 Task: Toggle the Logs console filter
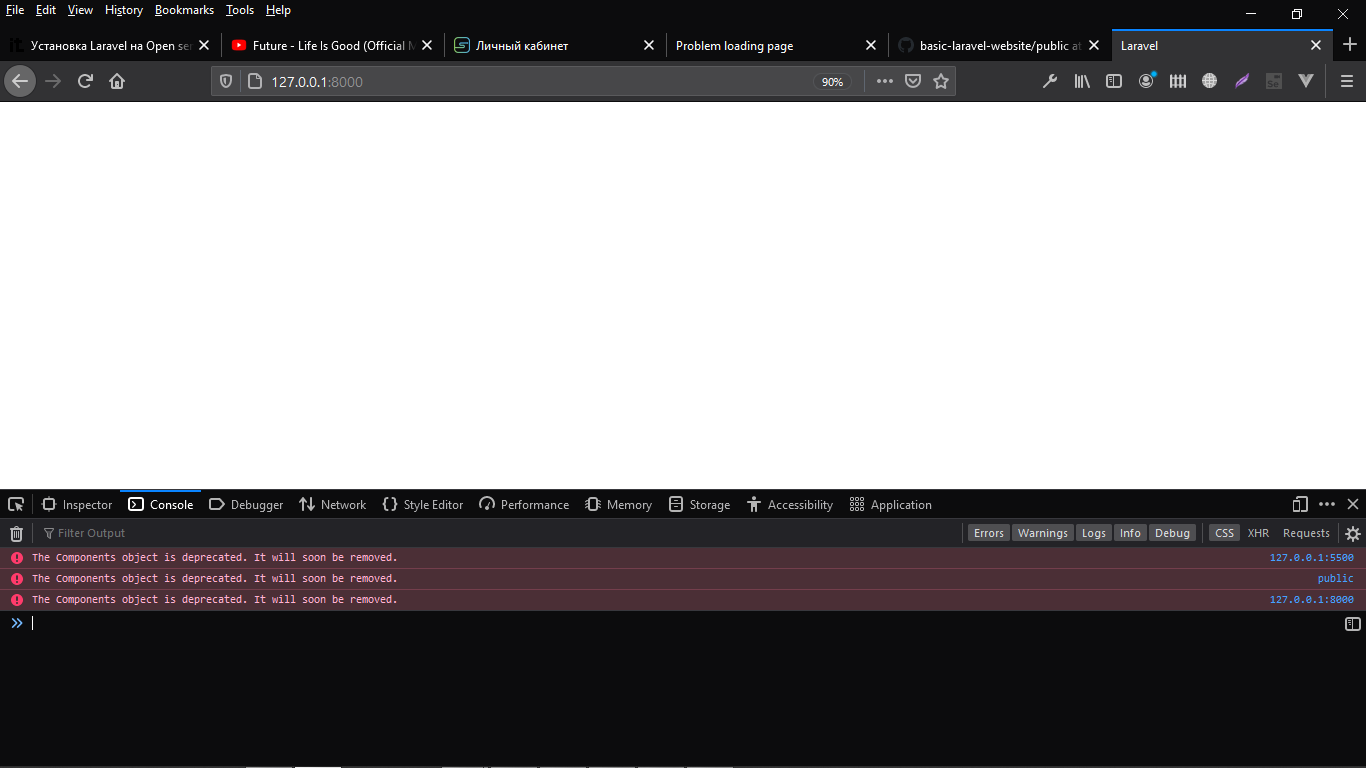[1094, 533]
